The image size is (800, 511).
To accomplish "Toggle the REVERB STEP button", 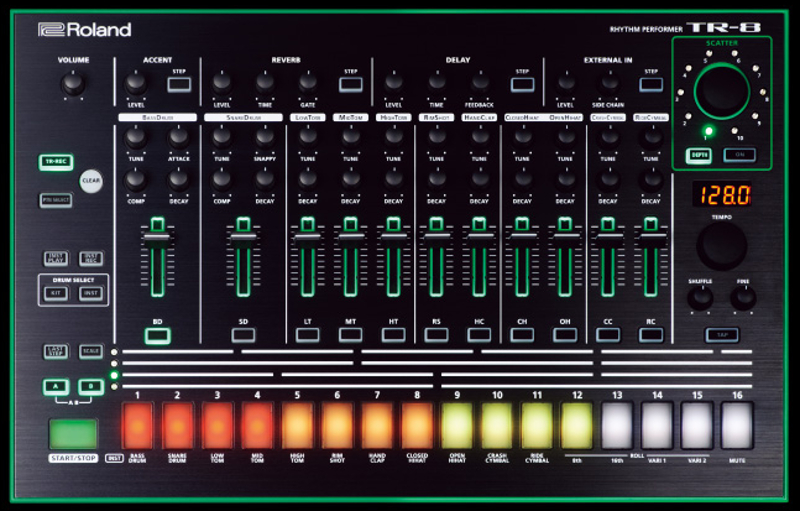I will tap(351, 84).
